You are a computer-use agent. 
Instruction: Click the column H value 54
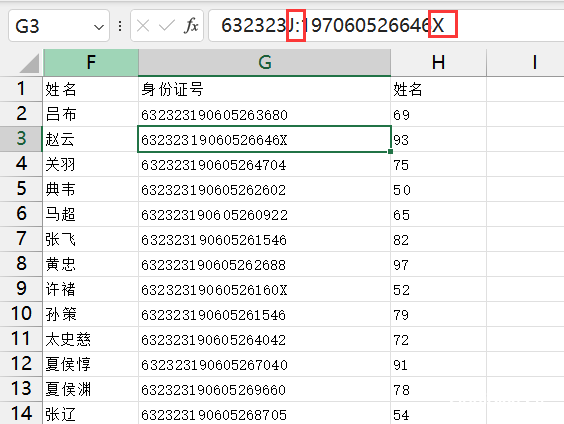point(438,413)
